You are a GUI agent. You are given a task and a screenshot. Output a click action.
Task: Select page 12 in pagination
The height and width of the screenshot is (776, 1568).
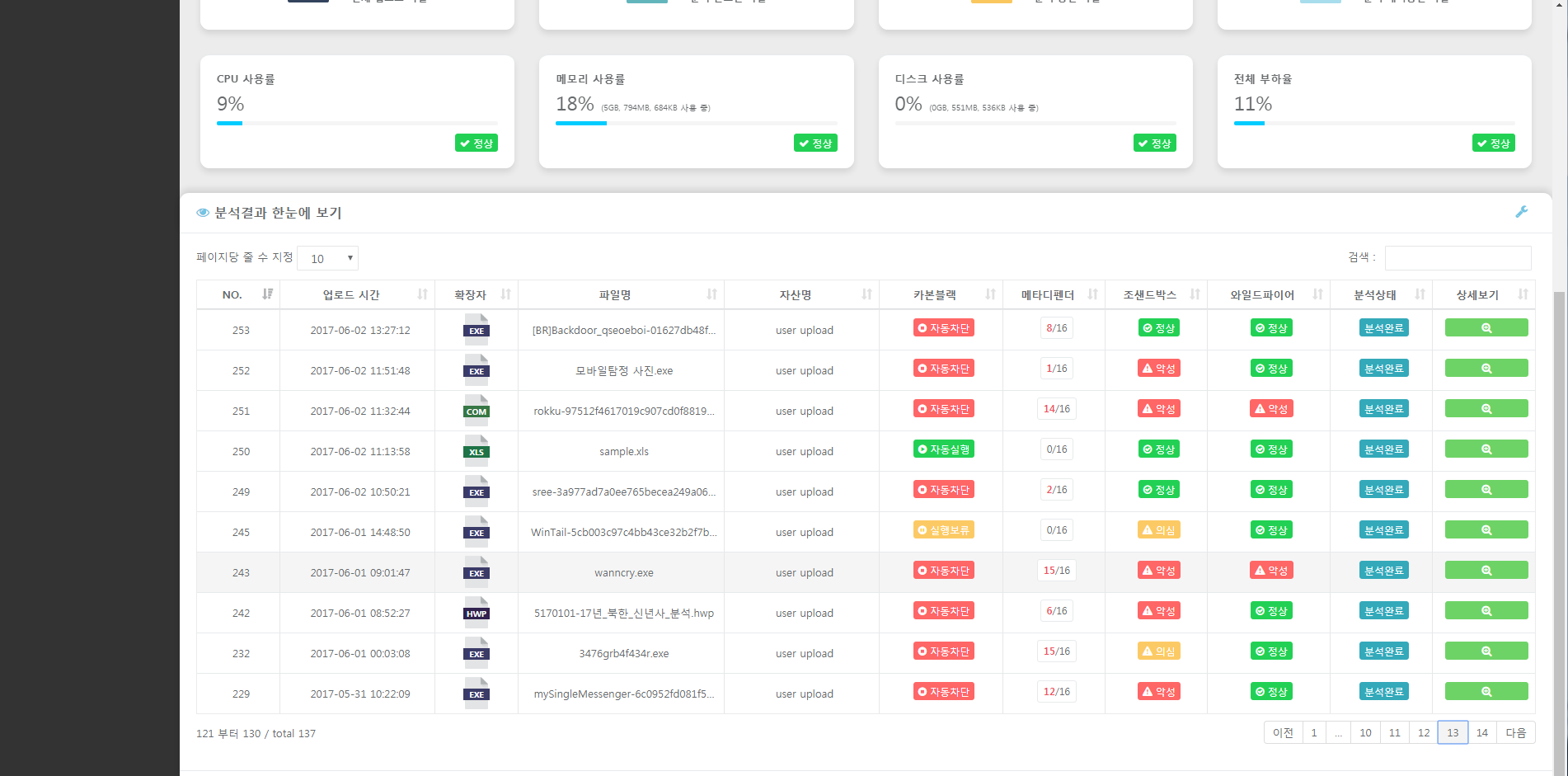click(x=1424, y=732)
